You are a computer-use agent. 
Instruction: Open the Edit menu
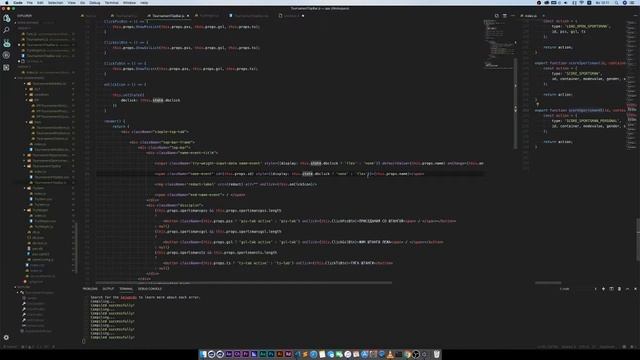click(x=40, y=2)
